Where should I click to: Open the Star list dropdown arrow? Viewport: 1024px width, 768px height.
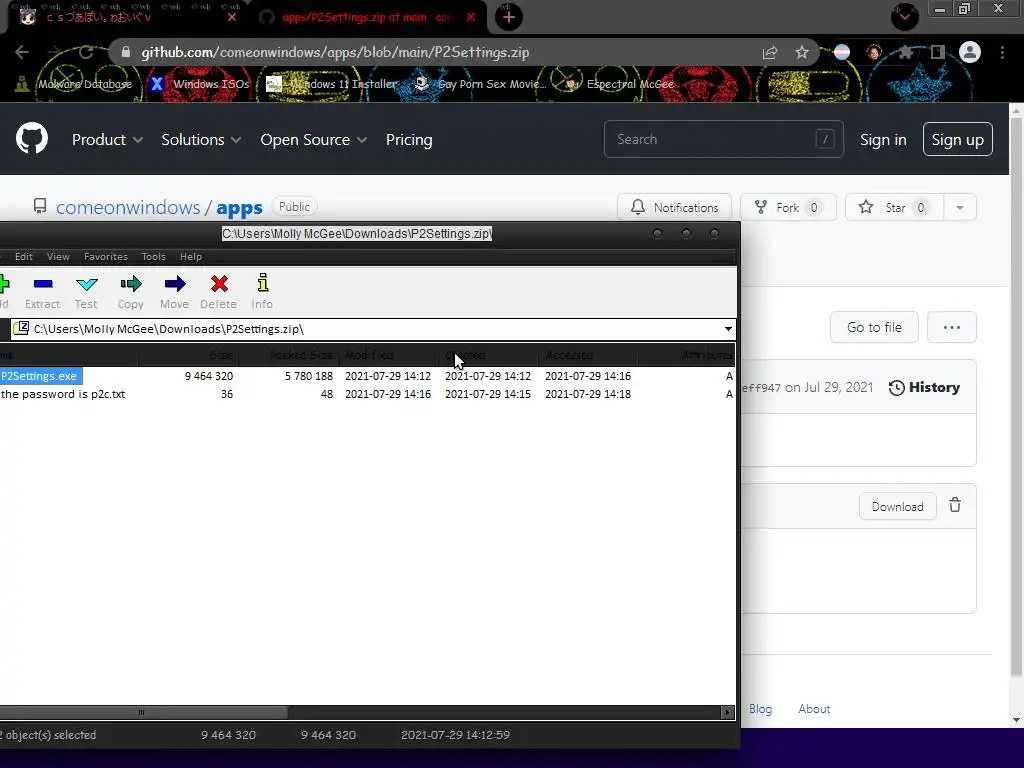(959, 208)
